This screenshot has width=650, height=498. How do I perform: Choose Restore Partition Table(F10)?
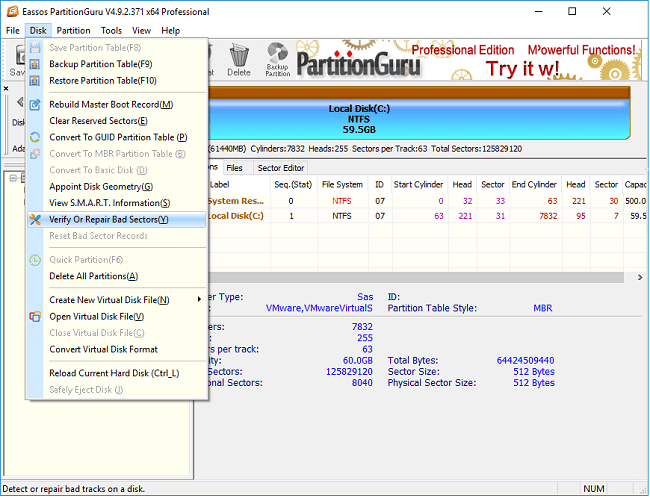point(117,81)
